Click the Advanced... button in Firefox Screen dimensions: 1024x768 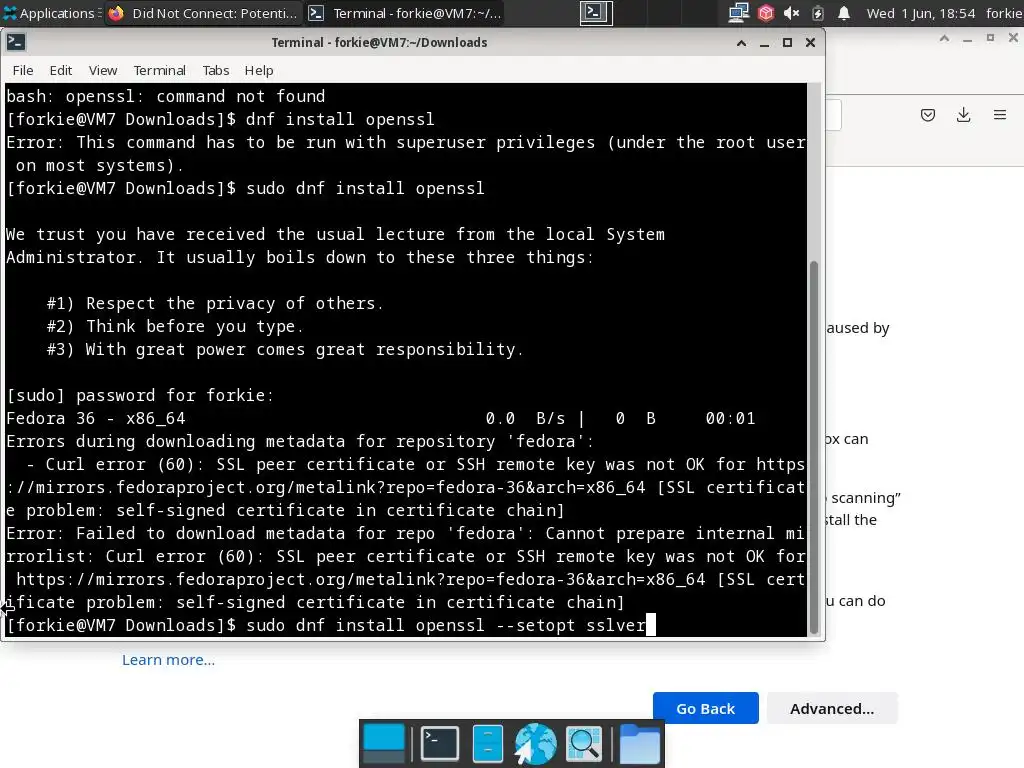[832, 708]
